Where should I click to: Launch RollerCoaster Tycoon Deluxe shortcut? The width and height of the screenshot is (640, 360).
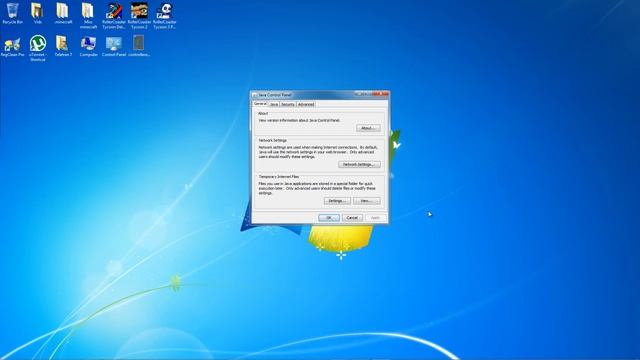[x=113, y=16]
